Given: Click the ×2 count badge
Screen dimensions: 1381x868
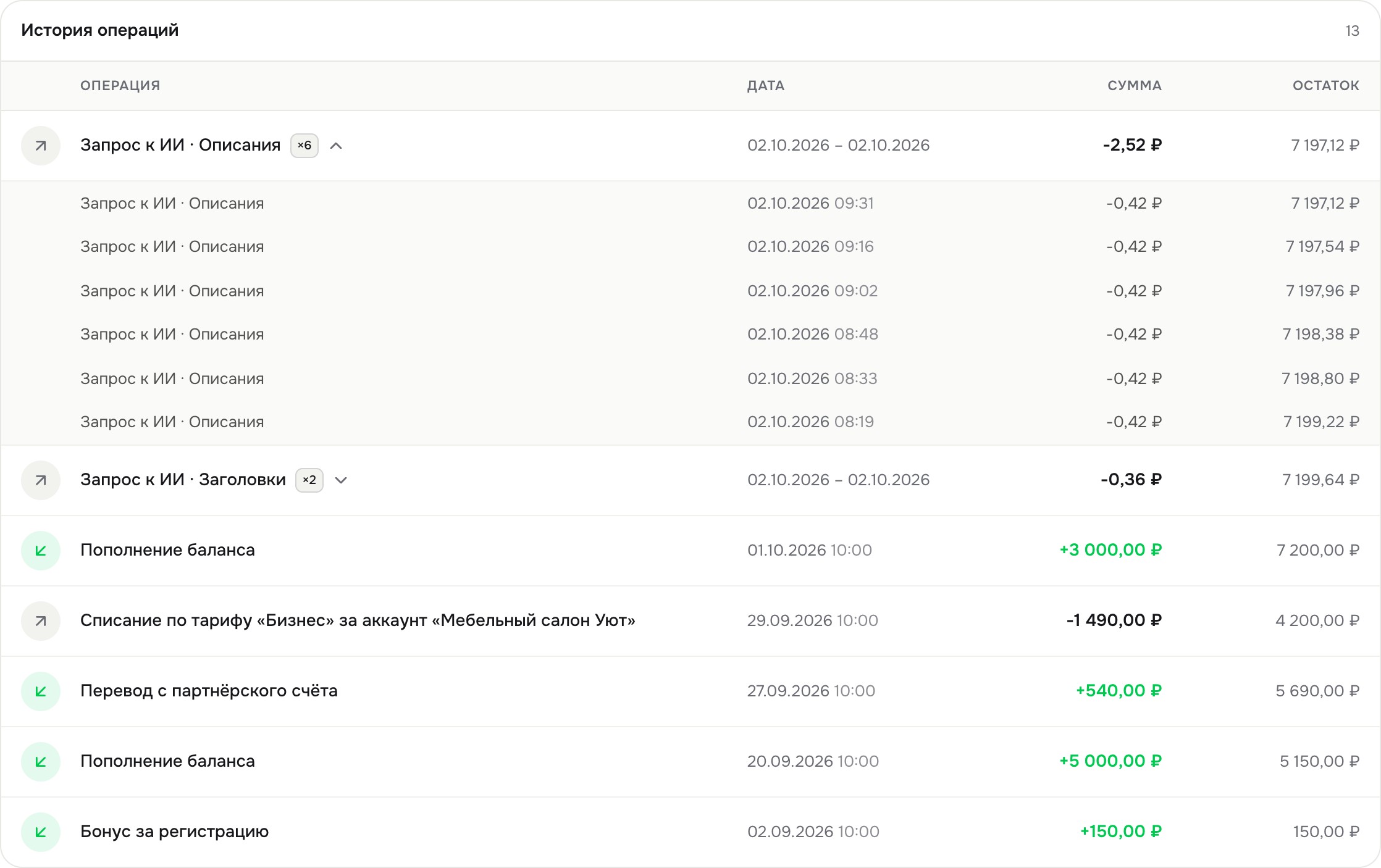Looking at the screenshot, I should 309,480.
